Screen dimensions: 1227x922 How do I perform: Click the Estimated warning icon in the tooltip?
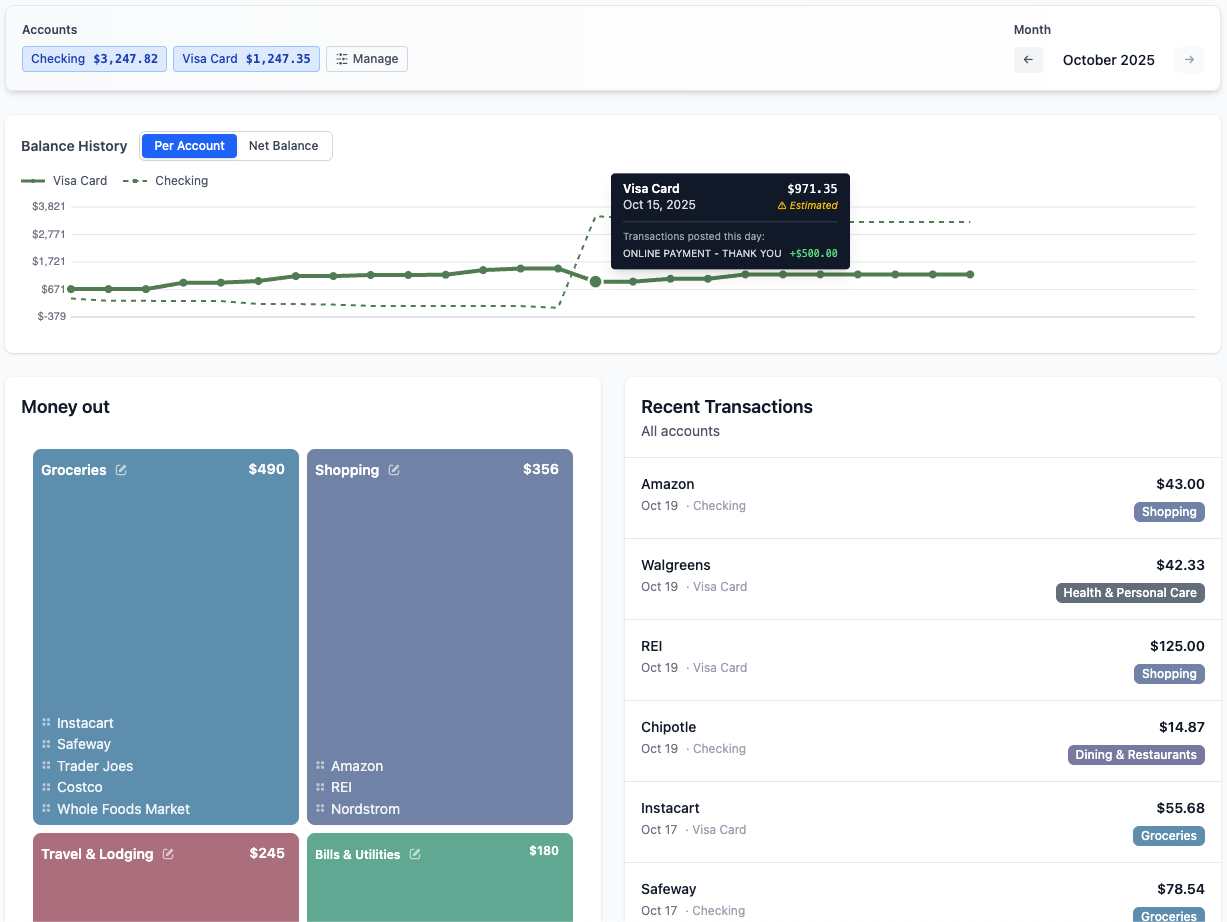pos(782,205)
